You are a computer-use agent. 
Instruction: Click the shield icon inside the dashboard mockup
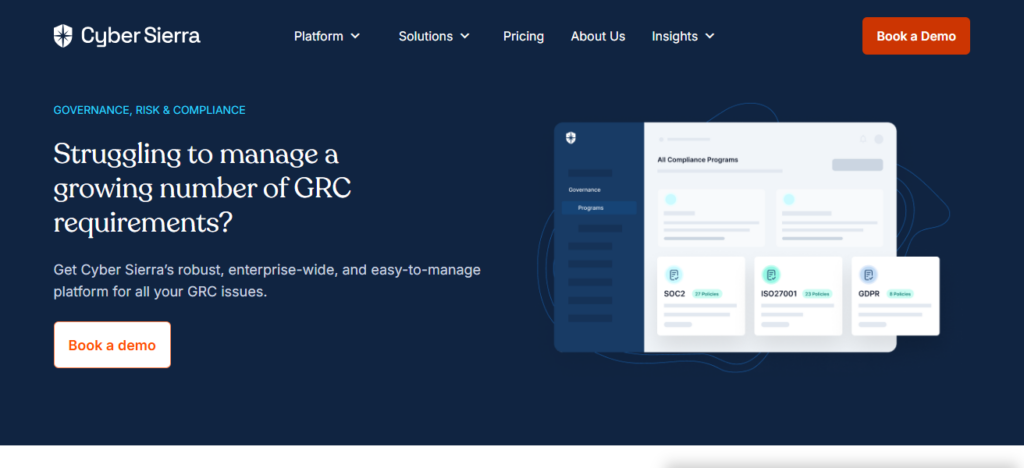[x=570, y=138]
